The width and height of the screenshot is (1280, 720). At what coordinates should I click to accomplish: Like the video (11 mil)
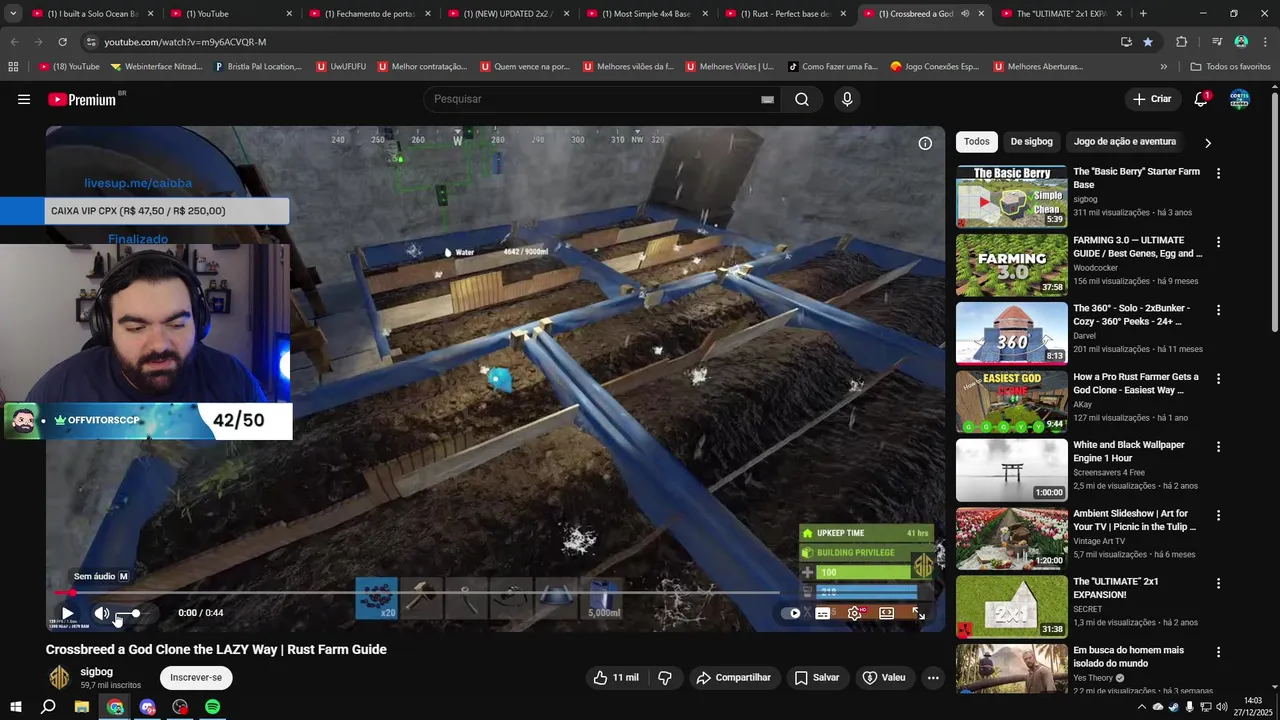coord(616,677)
